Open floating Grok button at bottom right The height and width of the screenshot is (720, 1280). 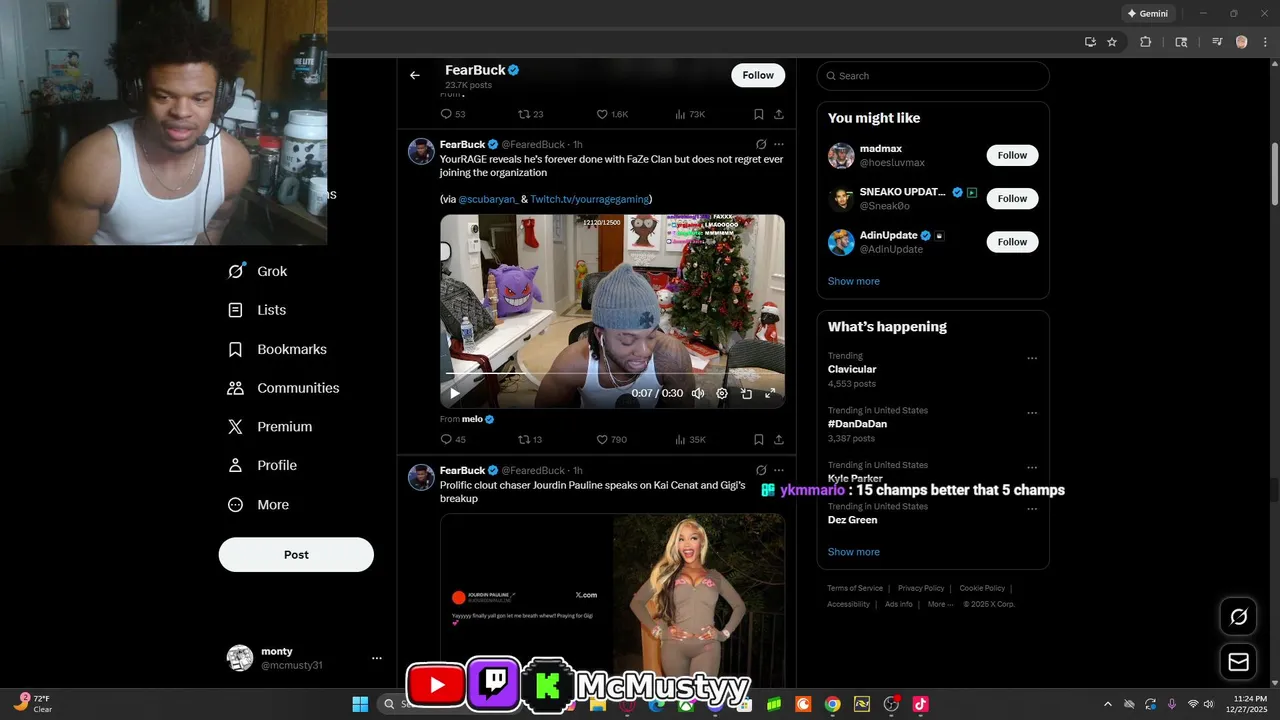[x=1239, y=617]
